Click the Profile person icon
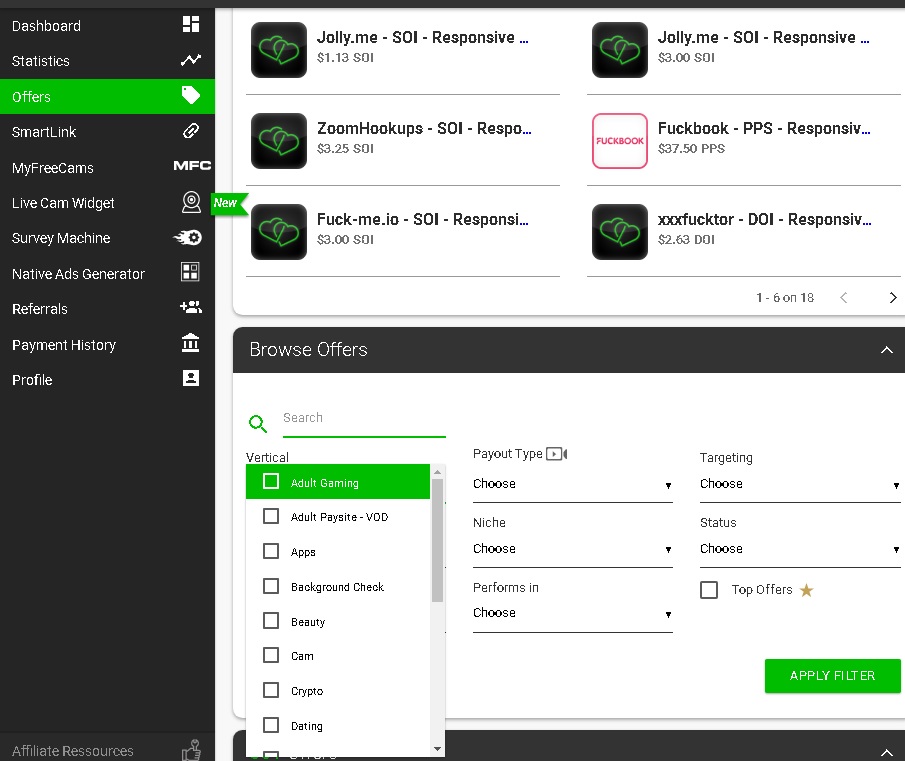 pos(190,378)
